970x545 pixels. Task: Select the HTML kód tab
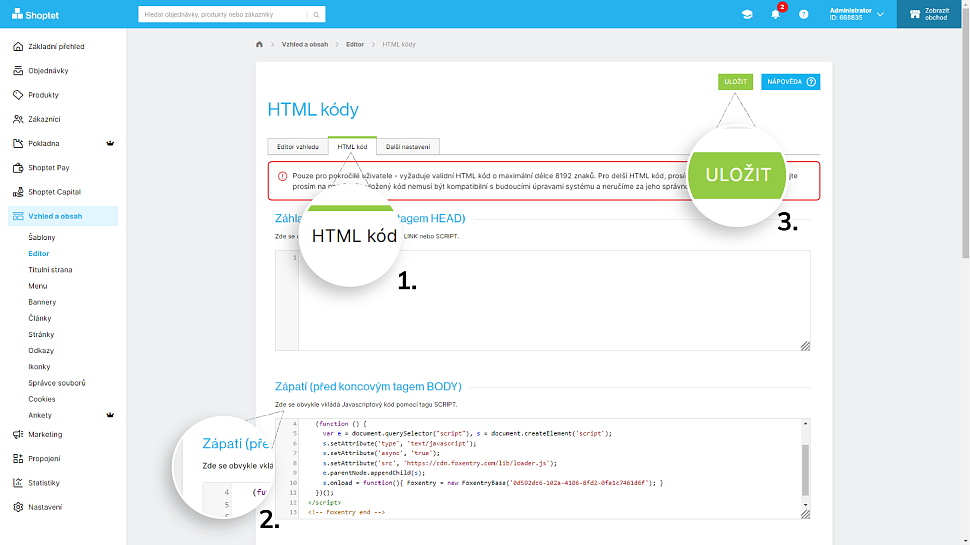pos(352,146)
